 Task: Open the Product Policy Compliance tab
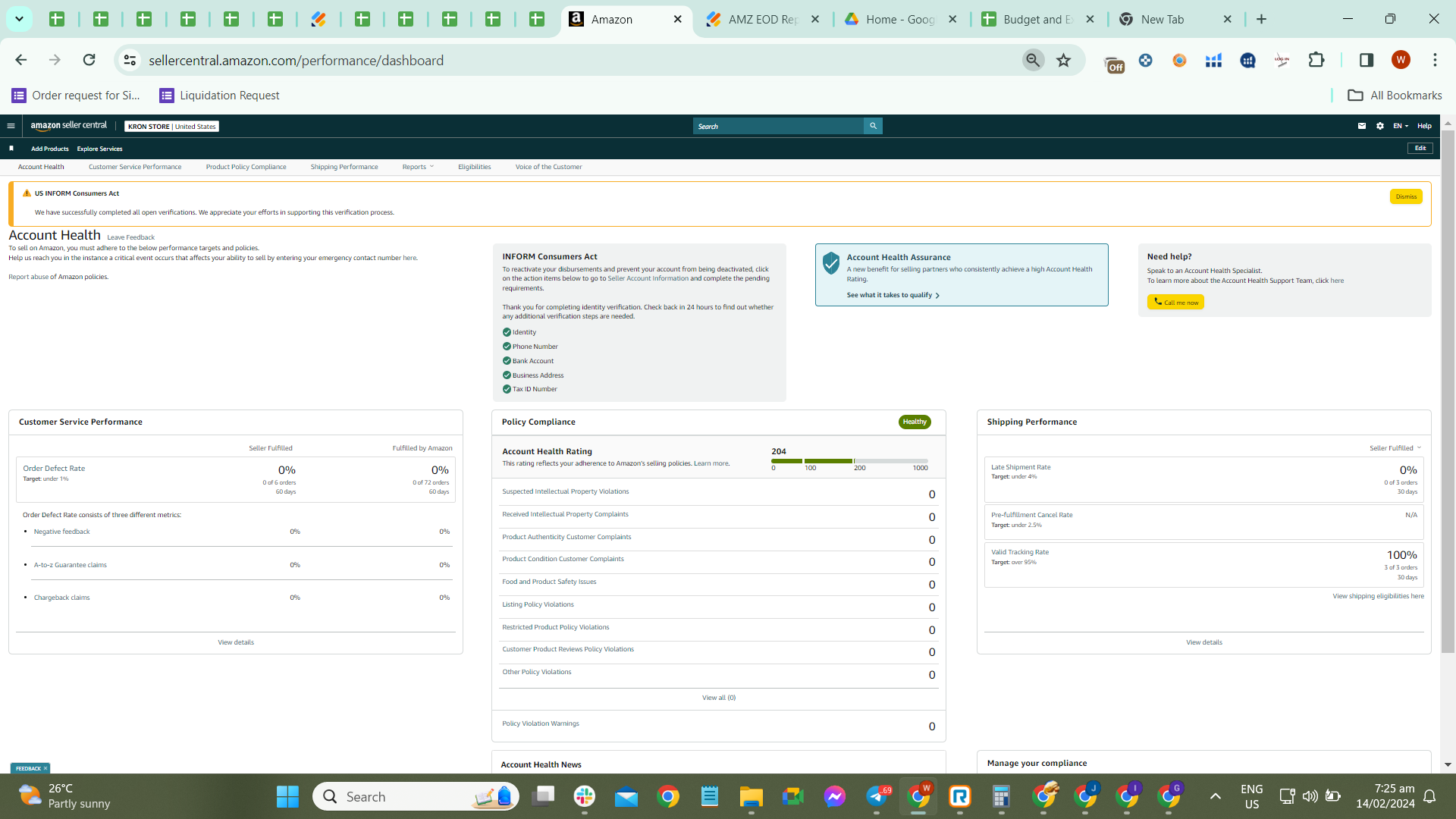(x=246, y=167)
